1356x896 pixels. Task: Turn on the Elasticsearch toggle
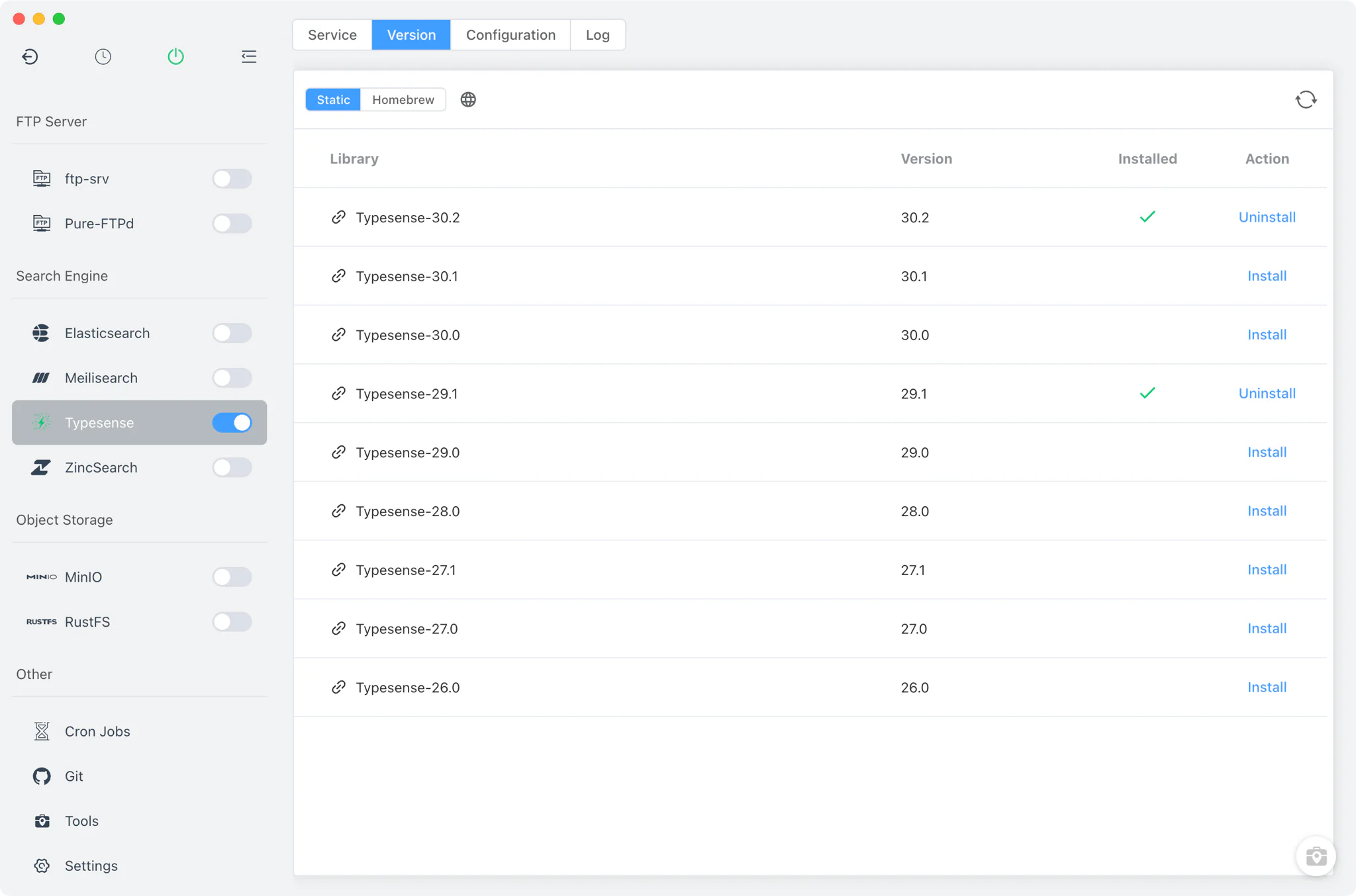tap(232, 333)
